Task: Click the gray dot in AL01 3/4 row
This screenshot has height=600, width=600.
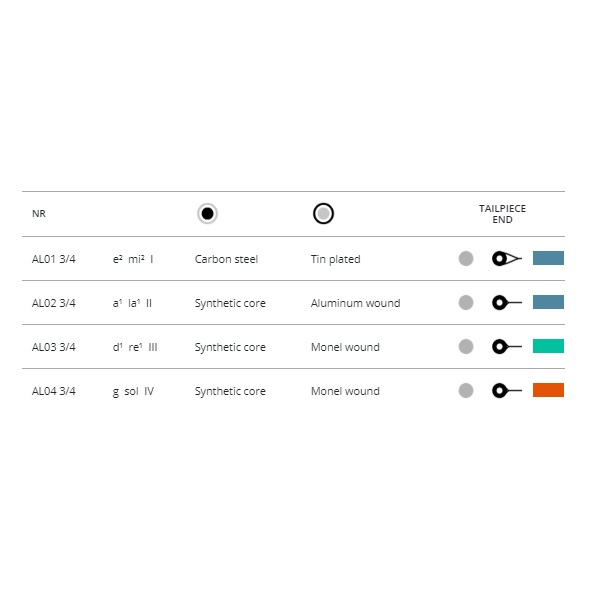Action: tap(466, 258)
